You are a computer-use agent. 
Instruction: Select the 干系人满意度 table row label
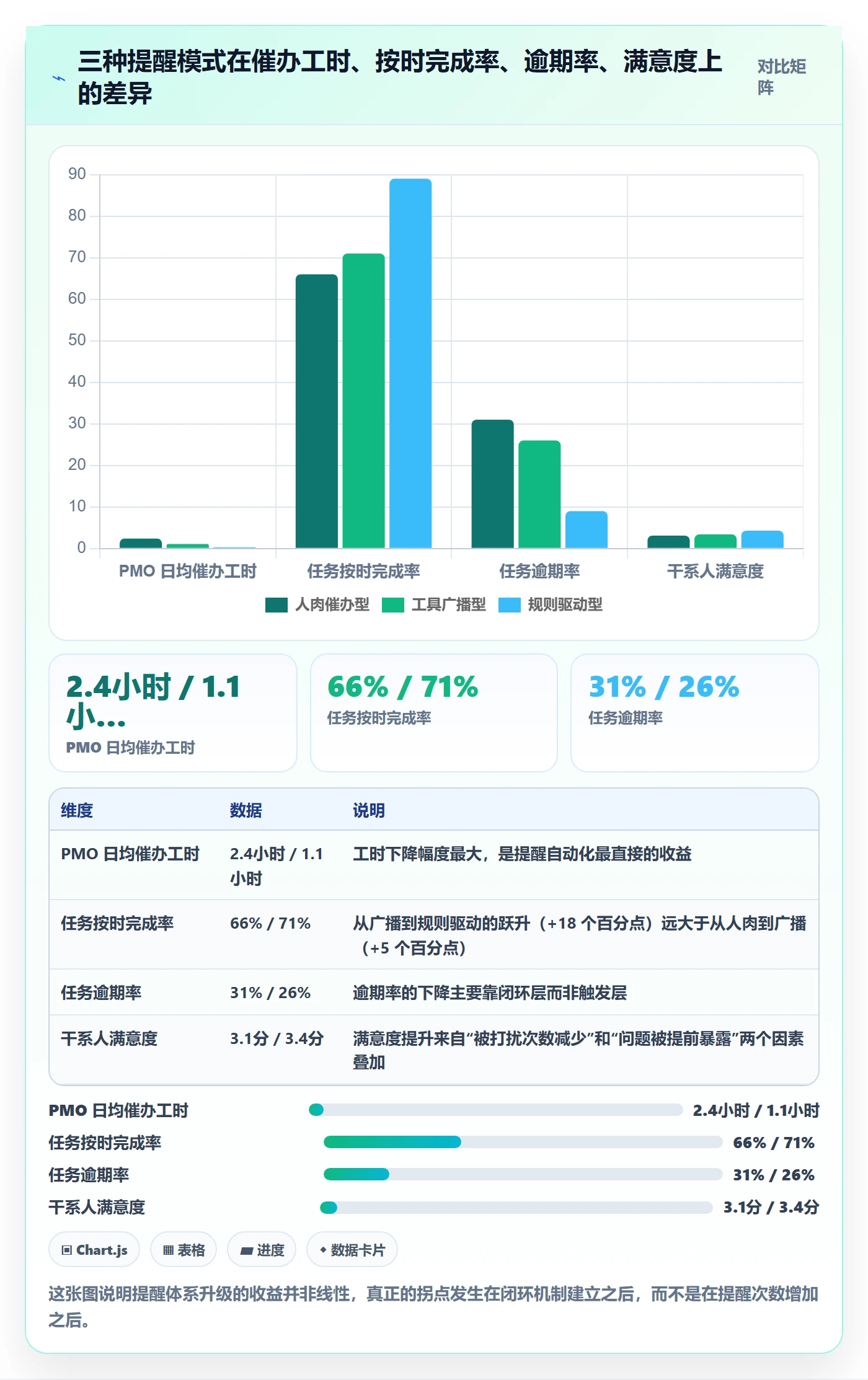109,1039
